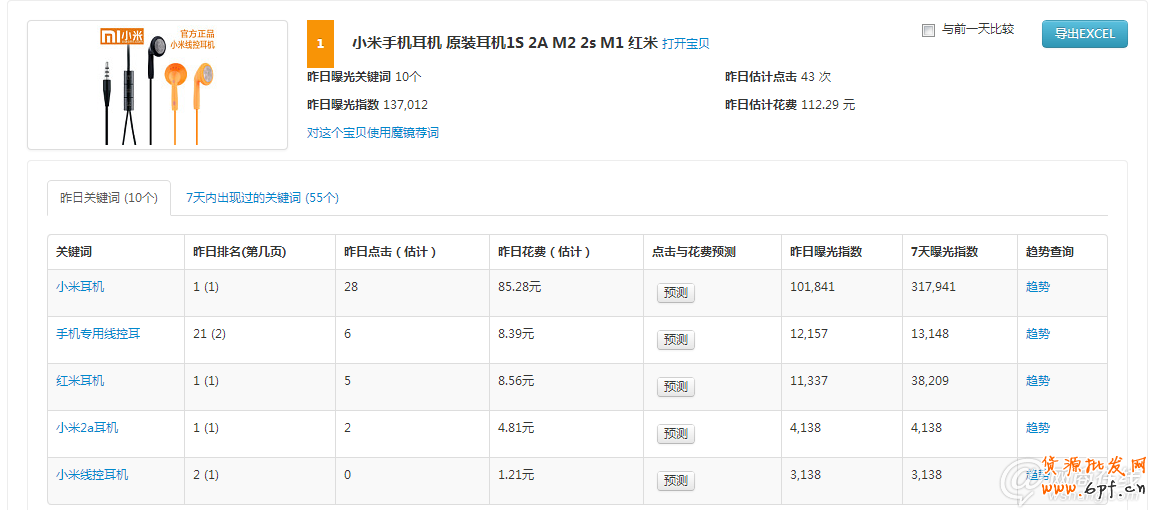The height and width of the screenshot is (510, 1156).
Task: Open the 小米2a耳机 keyword link
Action: (x=87, y=428)
